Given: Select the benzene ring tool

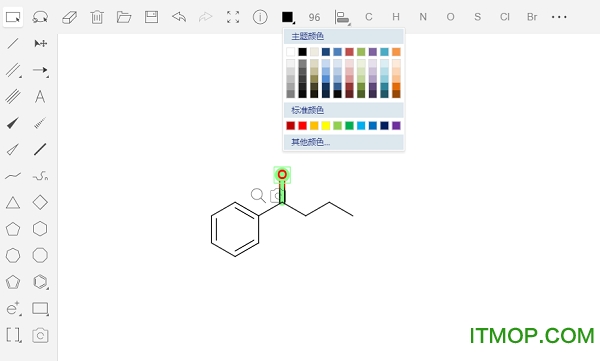Looking at the screenshot, I should point(40,282).
